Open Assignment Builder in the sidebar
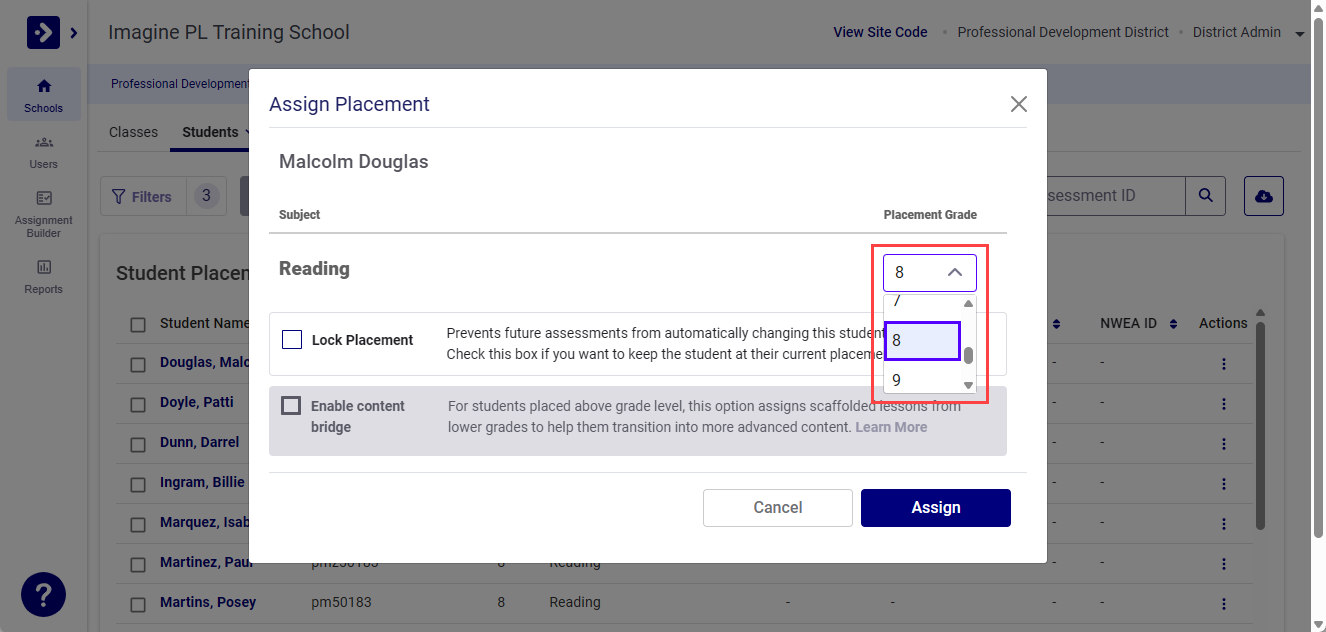The height and width of the screenshot is (632, 1326). 44,214
